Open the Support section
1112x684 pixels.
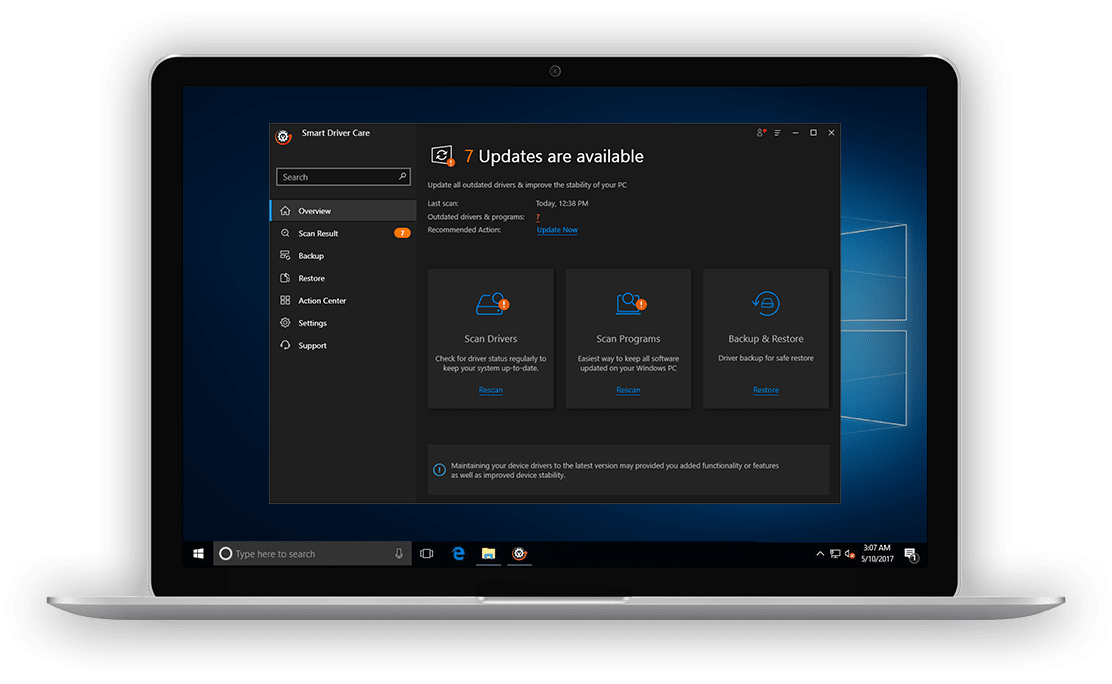[343, 346]
